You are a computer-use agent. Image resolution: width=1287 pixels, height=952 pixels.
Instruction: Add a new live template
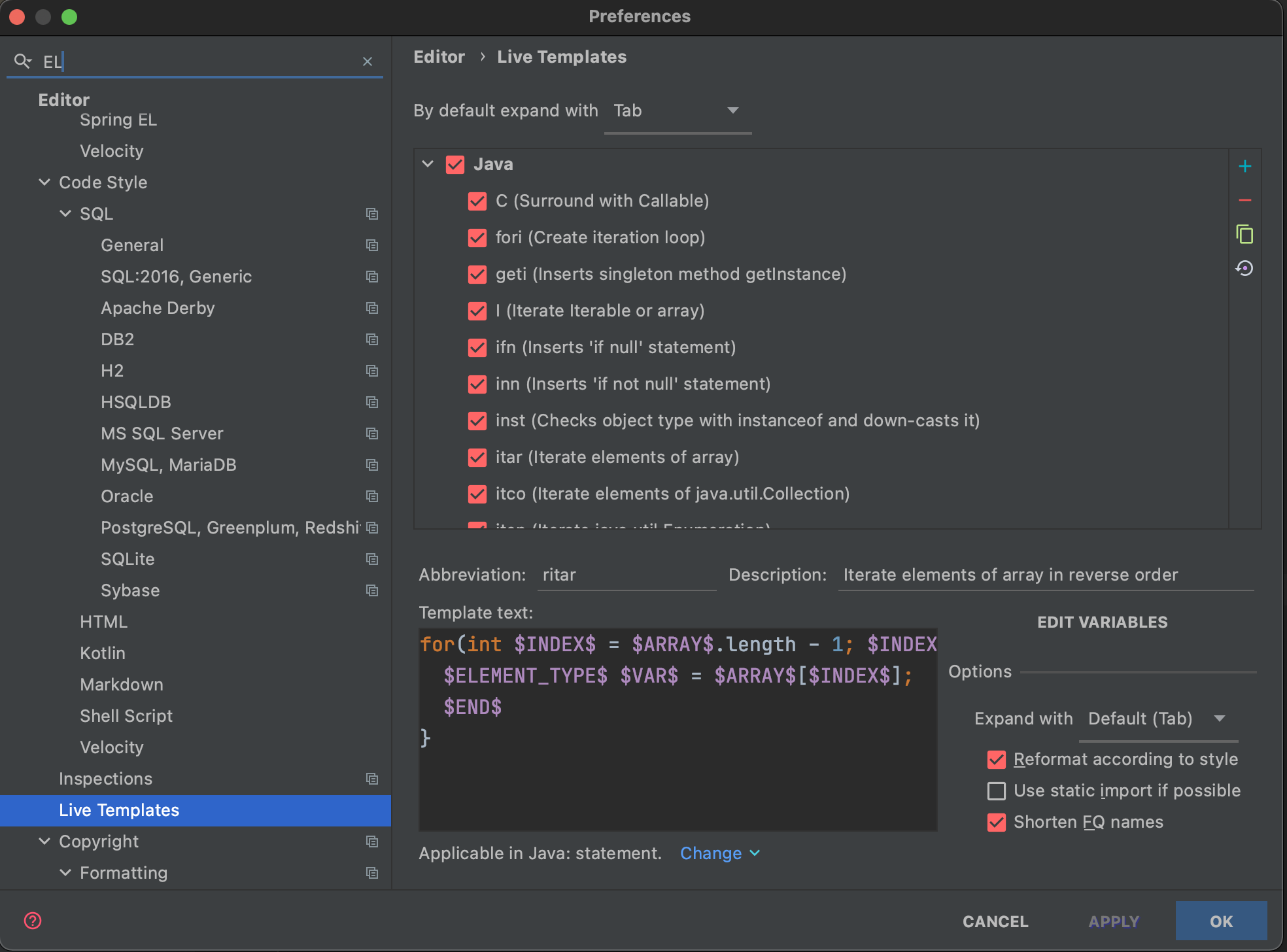(x=1245, y=165)
